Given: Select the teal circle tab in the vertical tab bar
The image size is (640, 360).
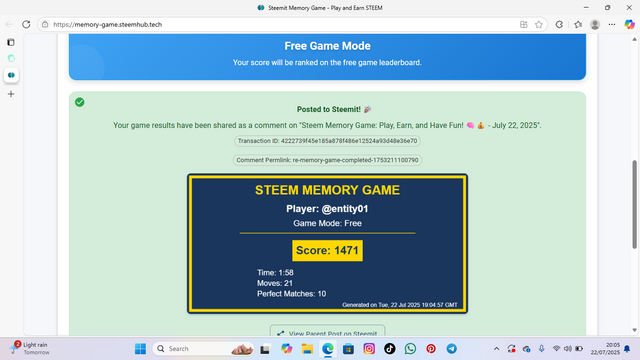Looking at the screenshot, I should point(11,58).
